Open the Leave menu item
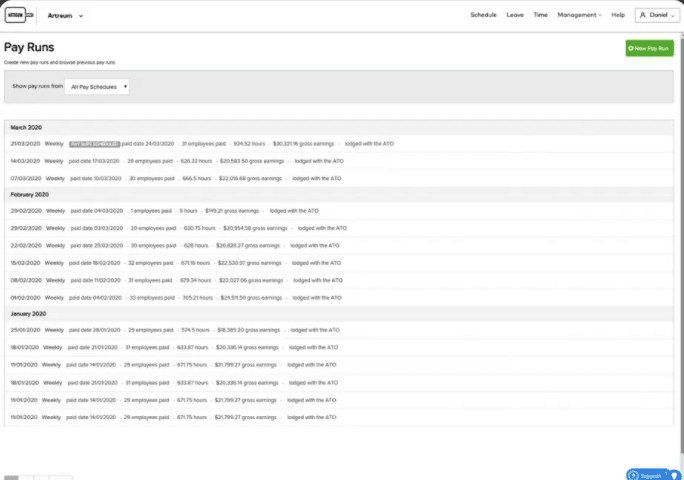This screenshot has width=684, height=480. pyautogui.click(x=515, y=15)
